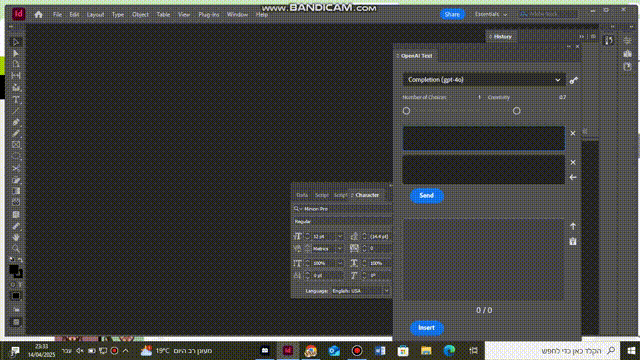Viewport: 640px width, 360px height.
Task: Adjust the Creativity slider handle
Action: (516, 111)
